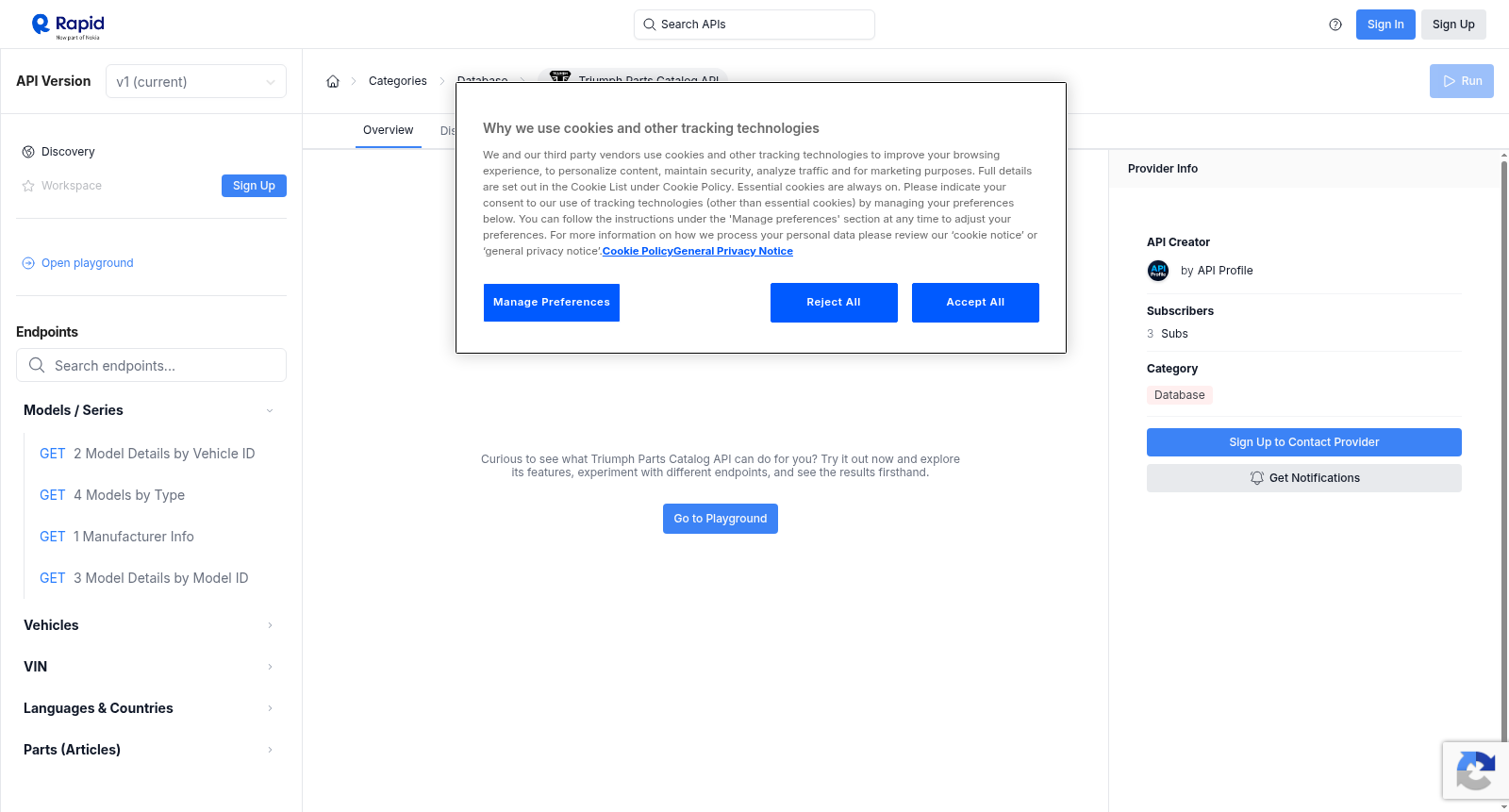Collapse the Models / Series section
Screen dimensions: 1509x812
point(151,410)
